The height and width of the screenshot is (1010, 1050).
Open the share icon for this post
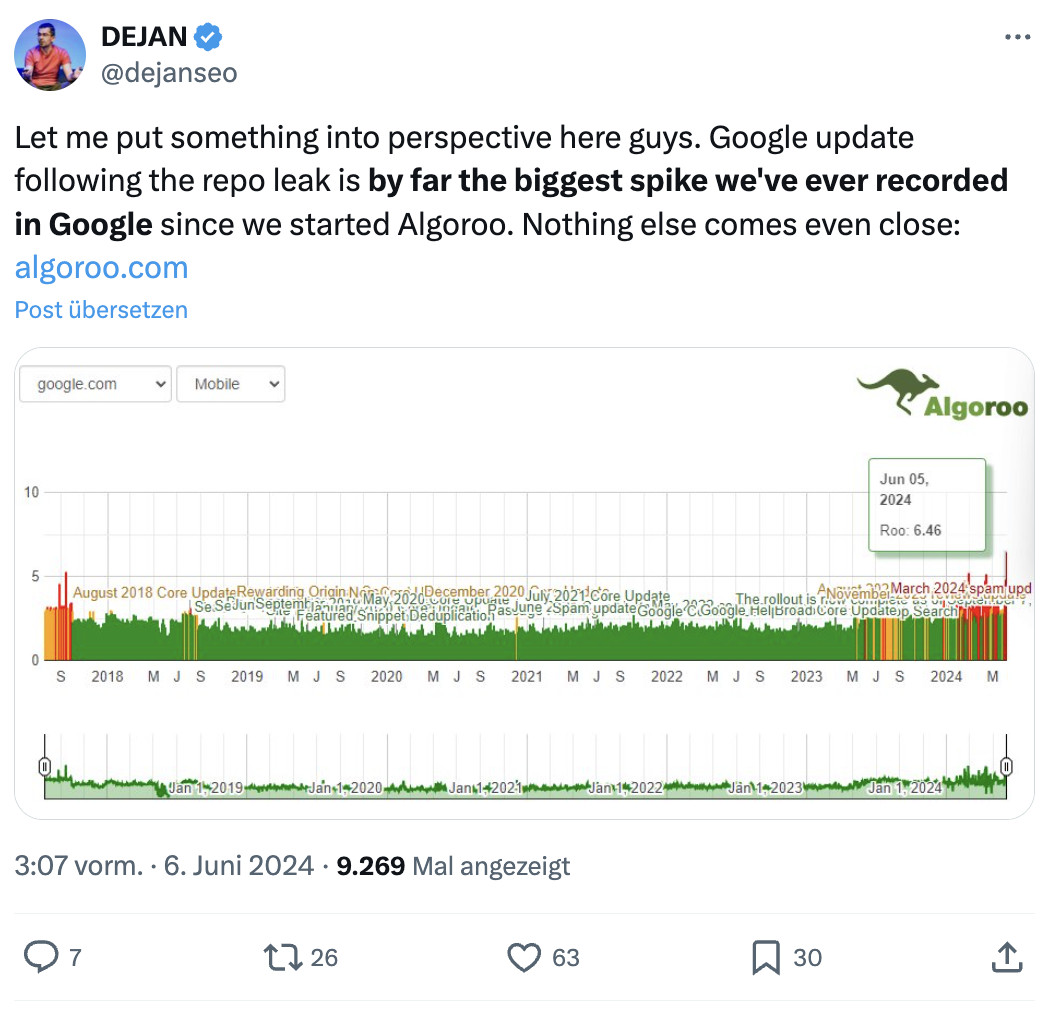[1007, 957]
